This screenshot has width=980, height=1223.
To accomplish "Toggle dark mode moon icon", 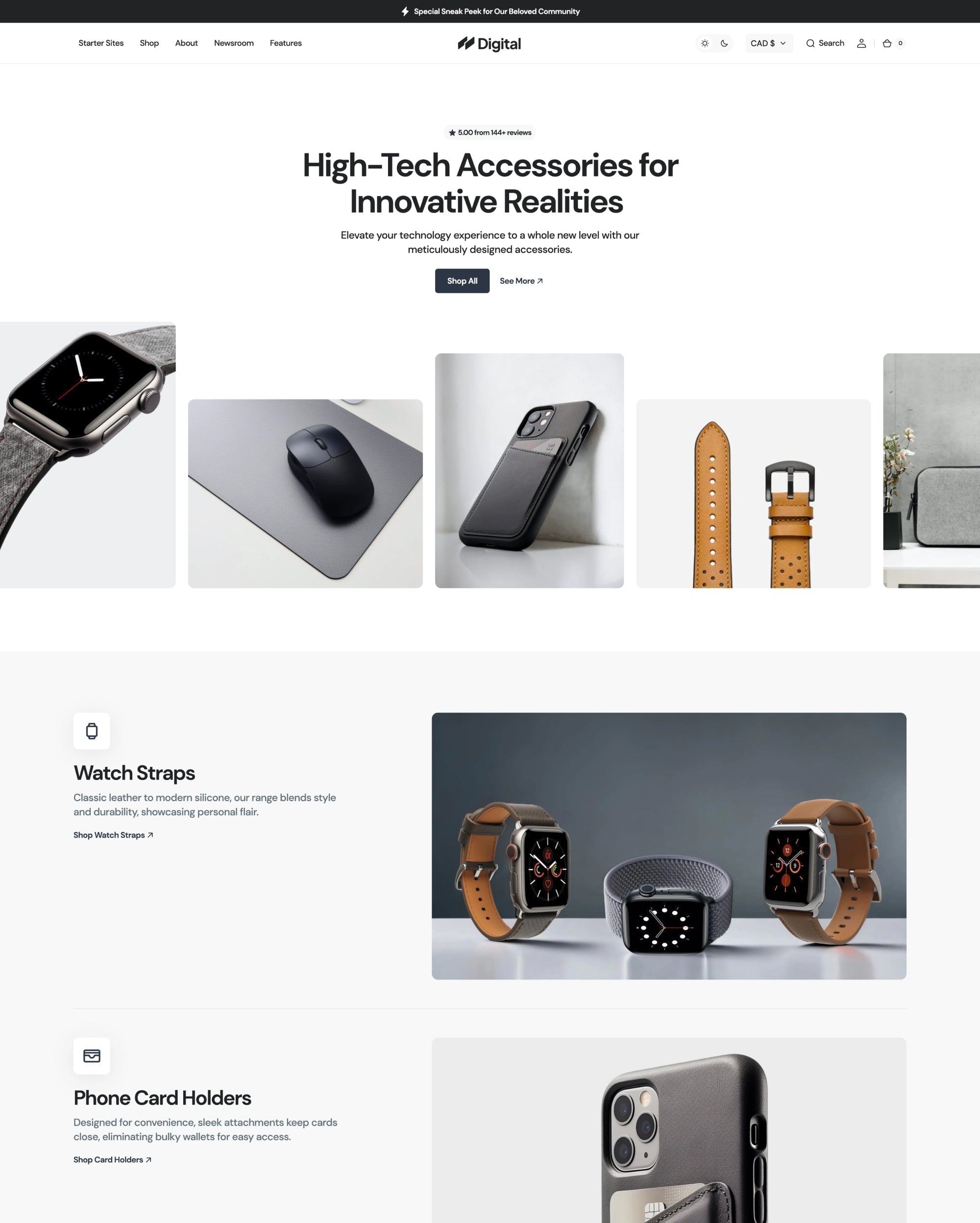I will click(725, 42).
